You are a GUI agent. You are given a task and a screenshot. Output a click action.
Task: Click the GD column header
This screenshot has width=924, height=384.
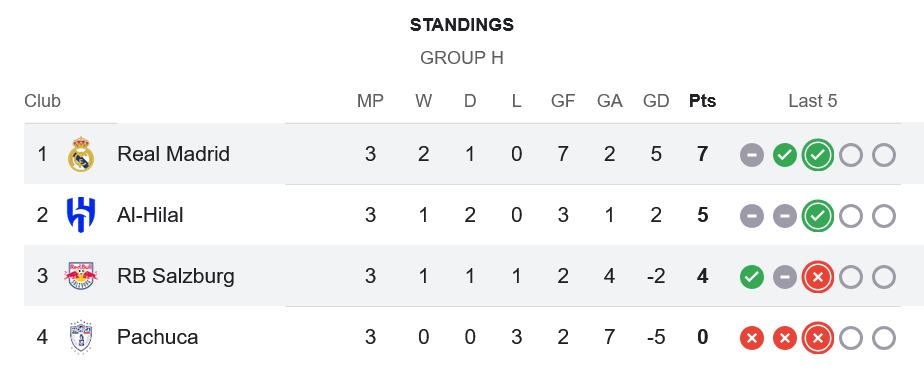[x=656, y=101]
